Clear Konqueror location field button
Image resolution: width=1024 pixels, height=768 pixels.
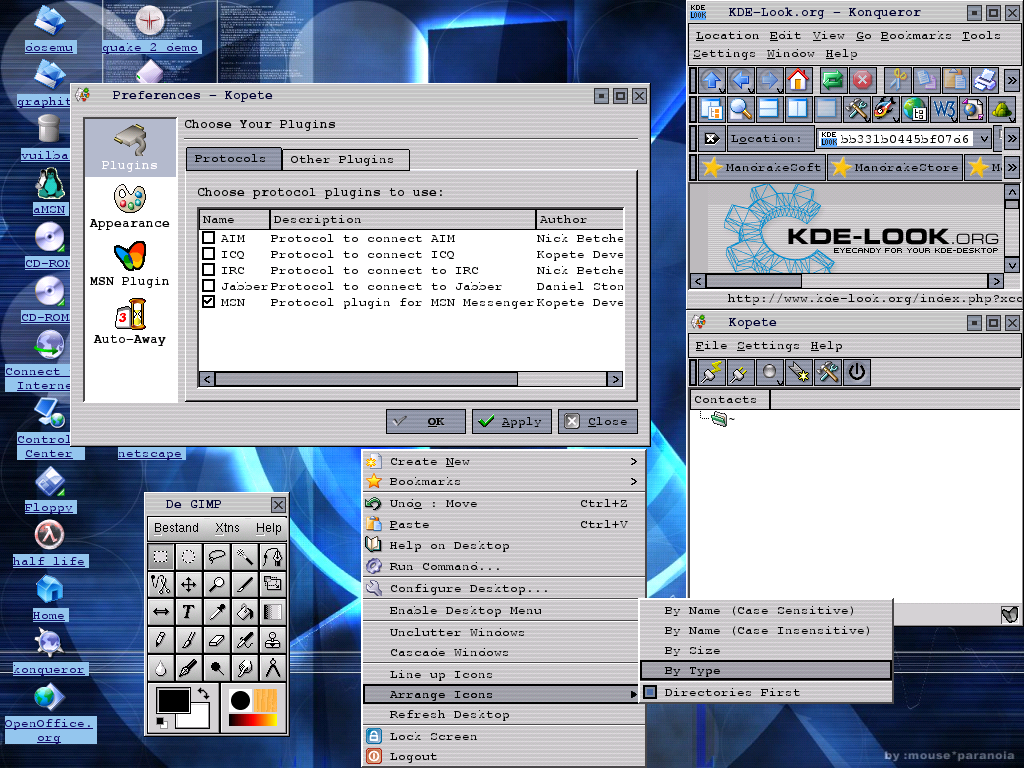coord(712,138)
